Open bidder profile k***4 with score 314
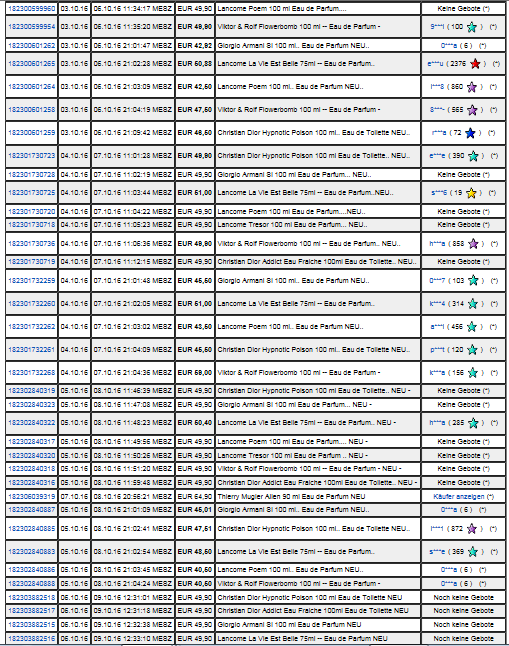The width and height of the screenshot is (509, 646). [x=437, y=304]
